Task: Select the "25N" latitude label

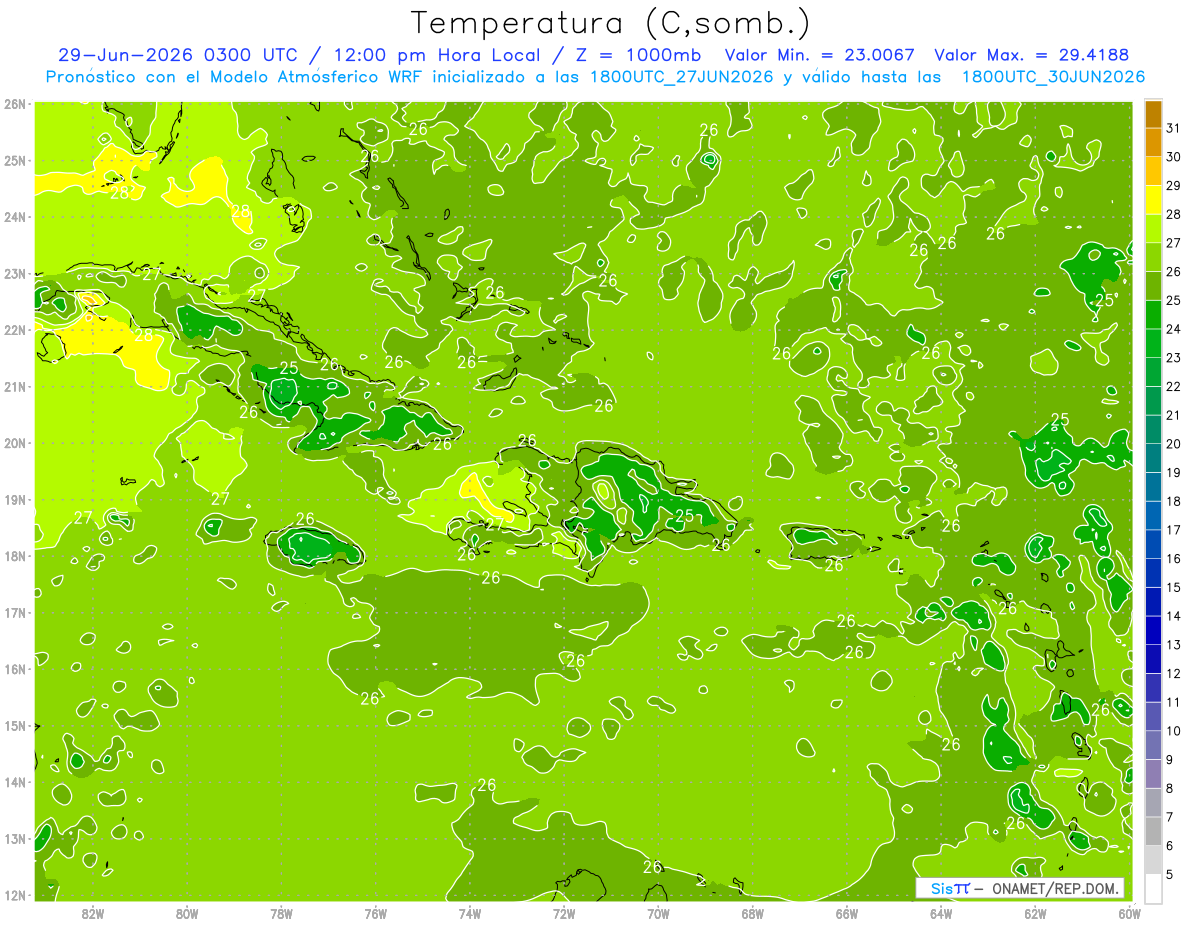Action: [x=15, y=160]
